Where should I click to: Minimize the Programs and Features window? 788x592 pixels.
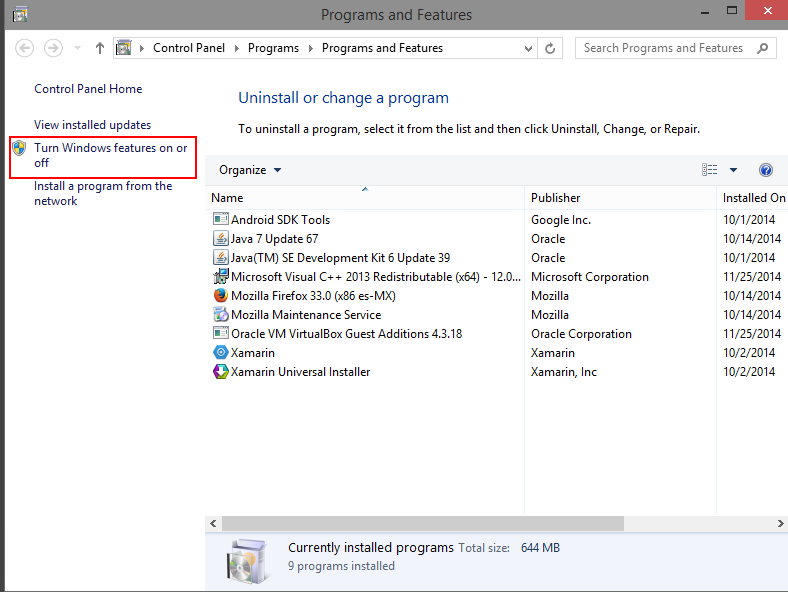pyautogui.click(x=705, y=11)
